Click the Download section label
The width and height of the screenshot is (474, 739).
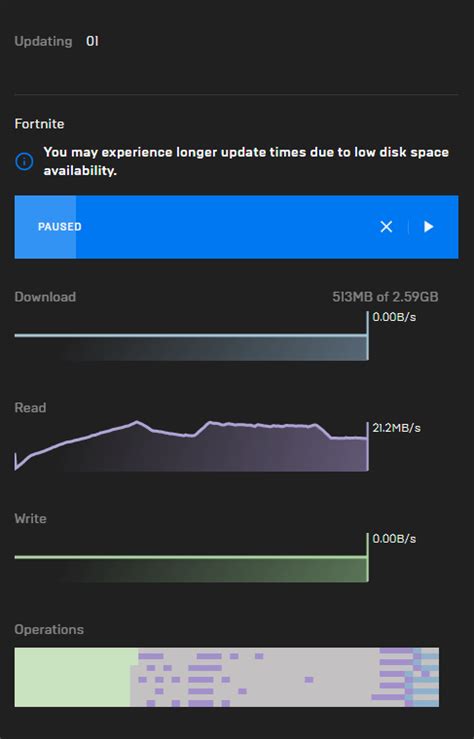pos(45,297)
